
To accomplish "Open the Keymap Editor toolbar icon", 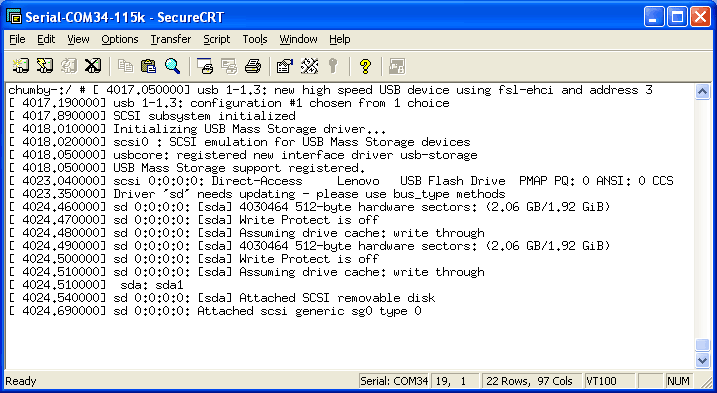I will point(309,66).
